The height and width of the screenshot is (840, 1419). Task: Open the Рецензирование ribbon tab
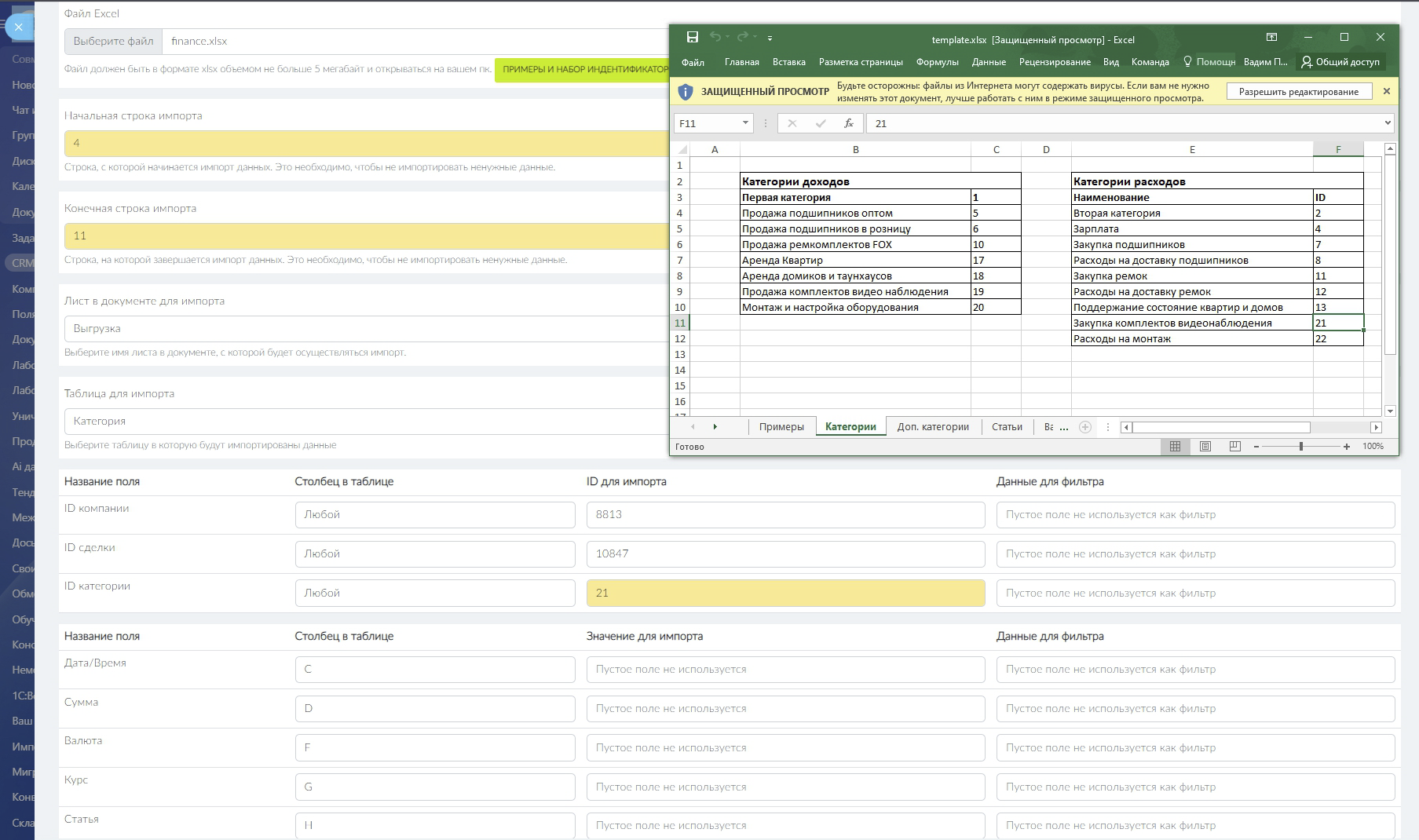(x=1055, y=62)
